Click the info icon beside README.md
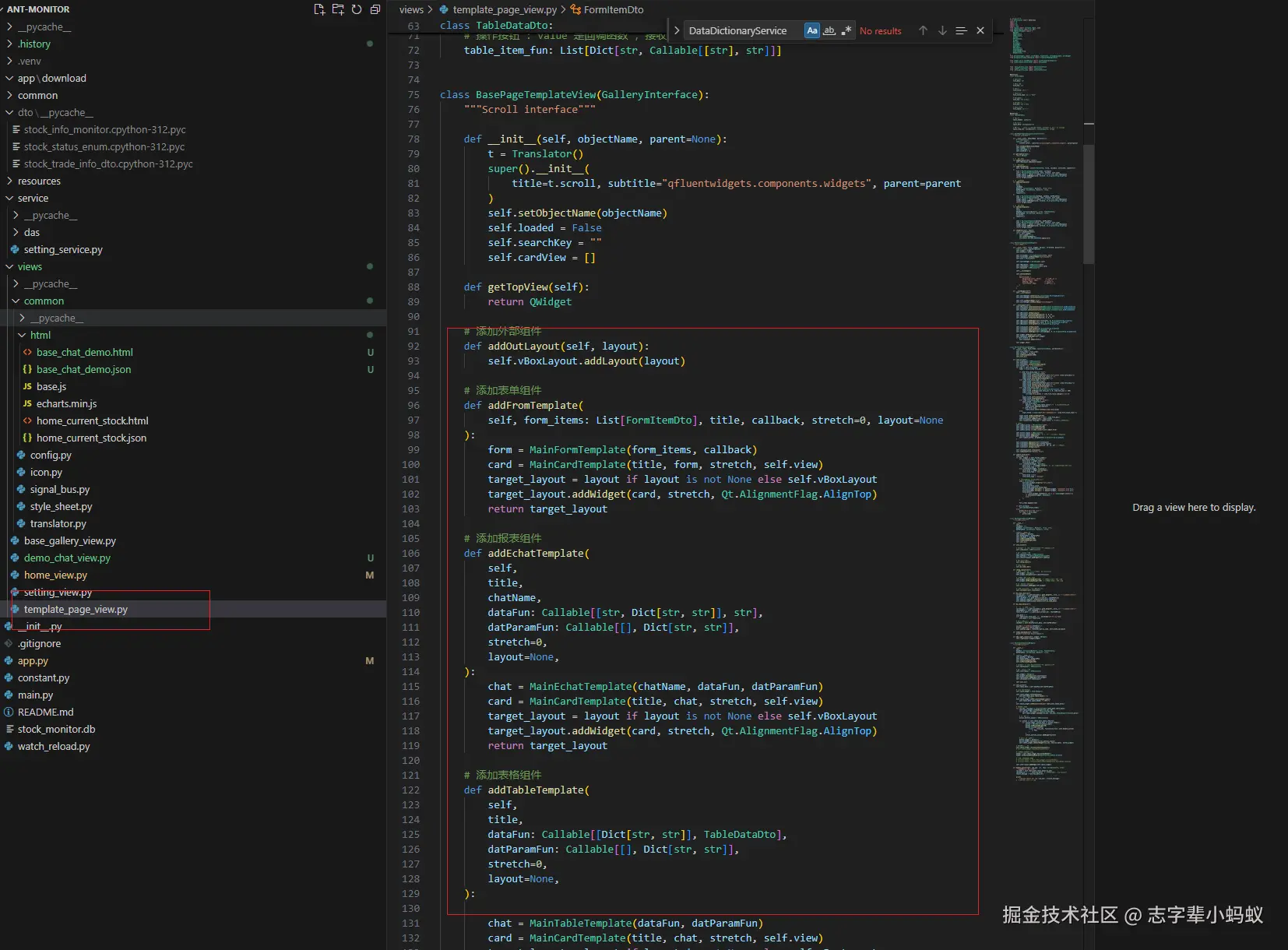The image size is (1288, 950). coord(9,712)
